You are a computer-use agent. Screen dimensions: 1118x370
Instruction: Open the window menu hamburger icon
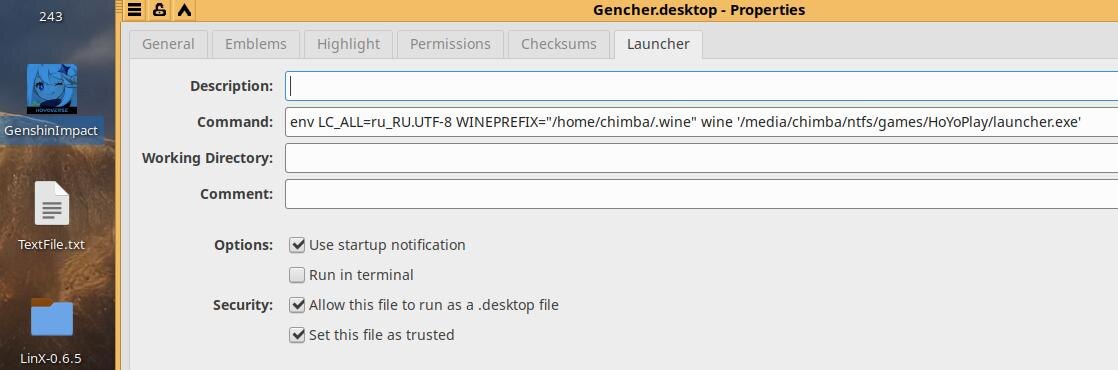pyautogui.click(x=134, y=10)
